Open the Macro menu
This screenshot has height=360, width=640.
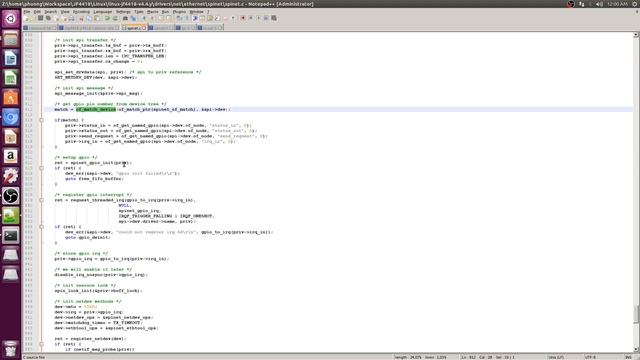[x=153, y=12]
